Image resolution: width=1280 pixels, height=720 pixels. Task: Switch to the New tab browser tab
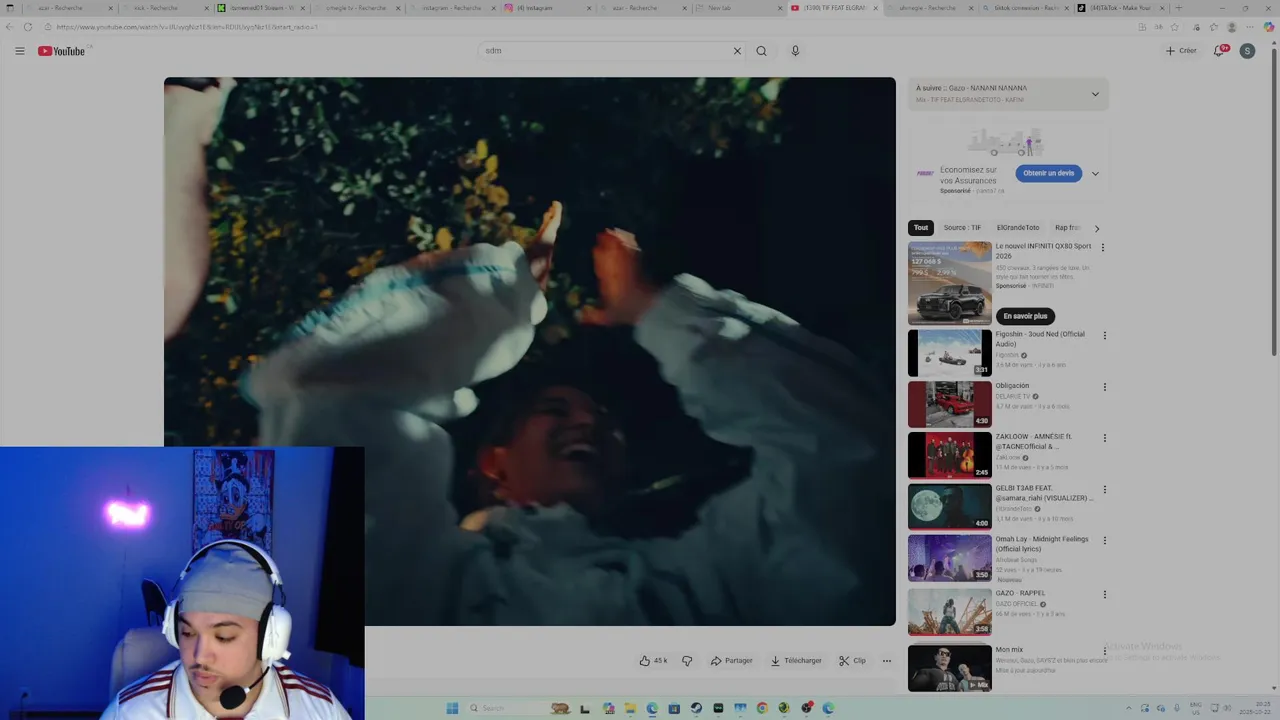pyautogui.click(x=738, y=8)
